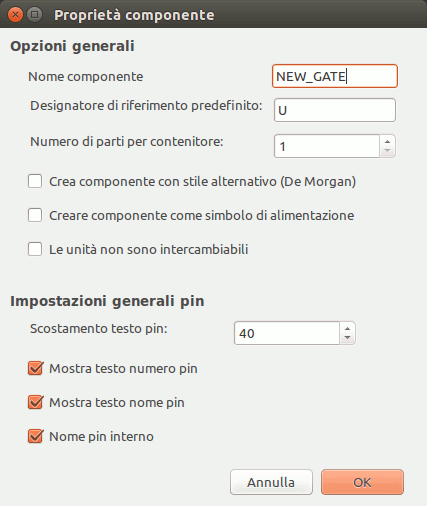This screenshot has width=427, height=506.
Task: Toggle the Nome pin interno checkbox
Action: (x=35, y=436)
